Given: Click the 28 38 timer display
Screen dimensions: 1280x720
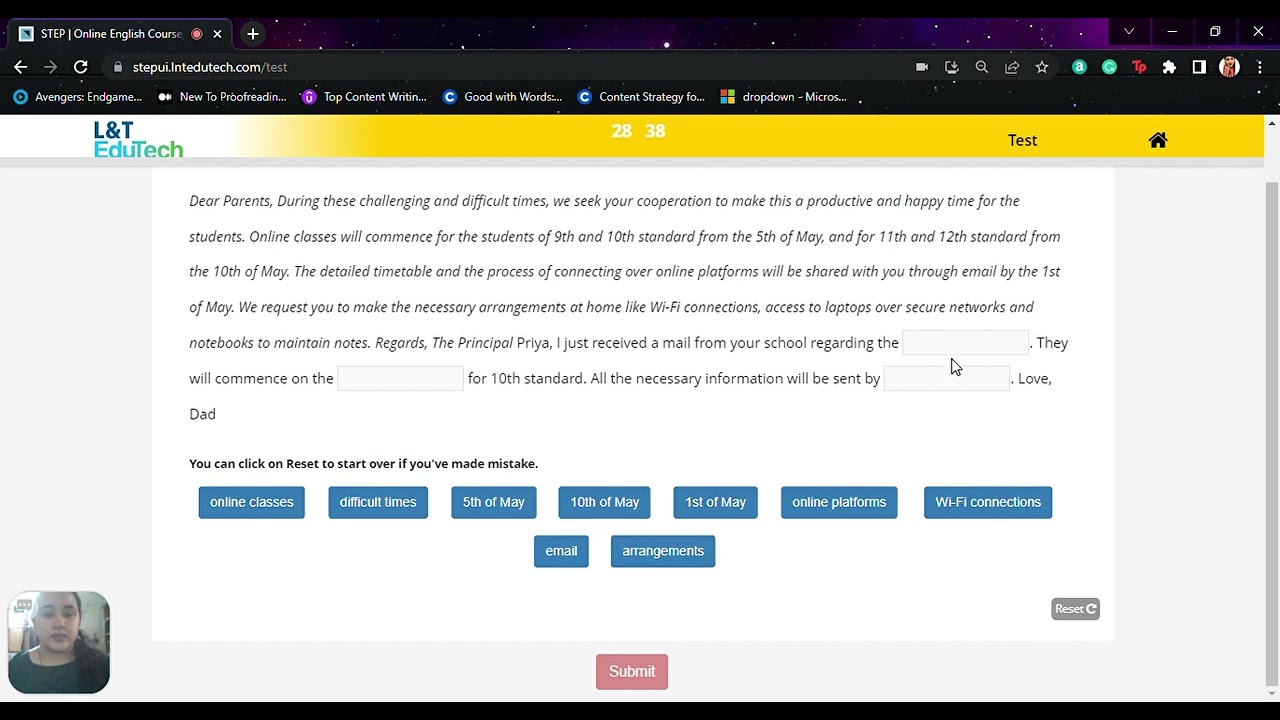Looking at the screenshot, I should (638, 131).
